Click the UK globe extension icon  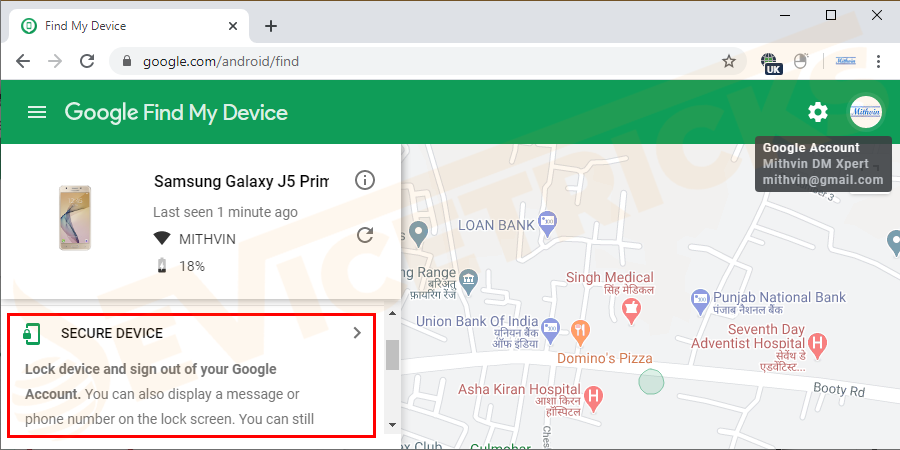771,63
